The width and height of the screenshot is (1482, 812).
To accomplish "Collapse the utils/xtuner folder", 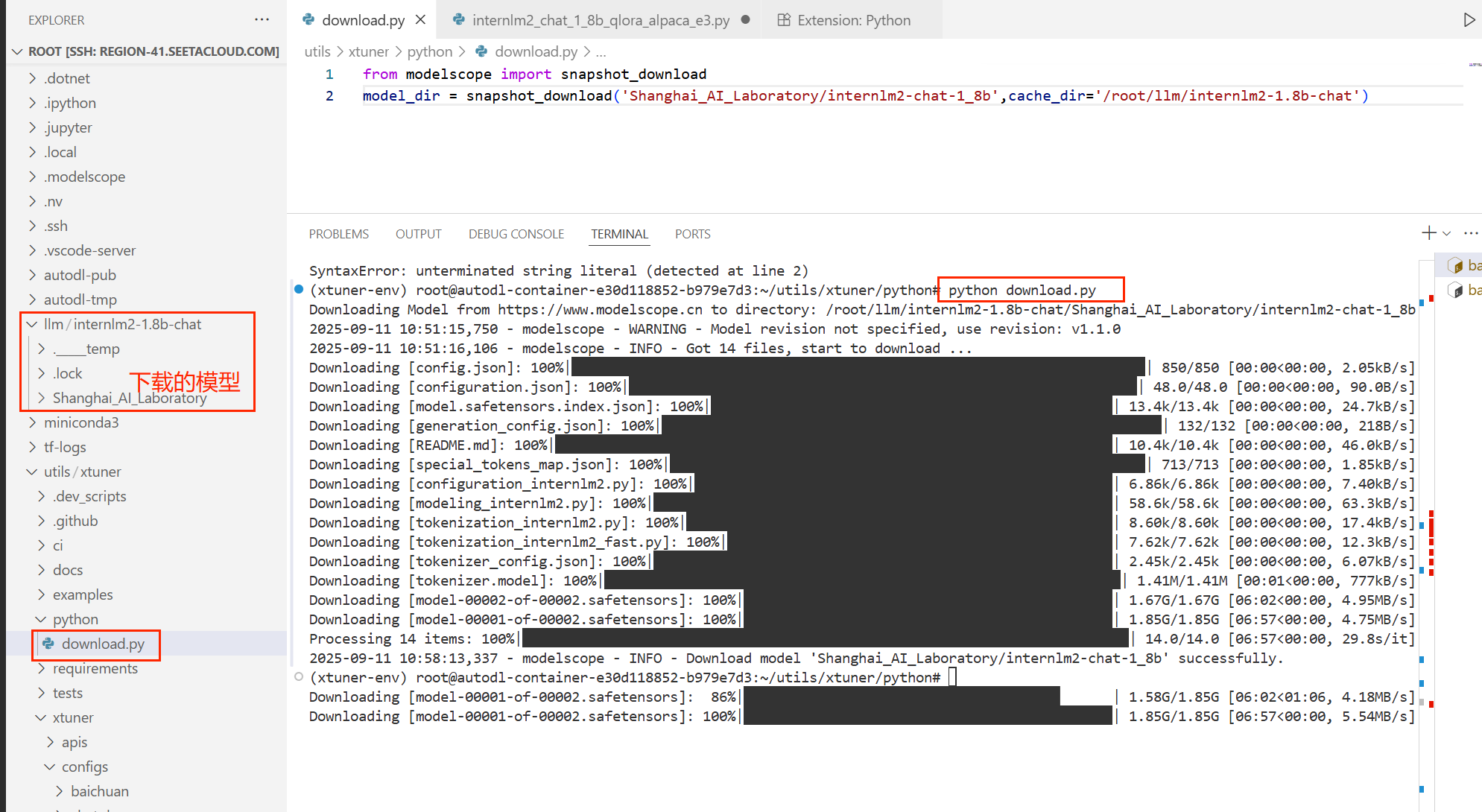I will click(x=146, y=472).
